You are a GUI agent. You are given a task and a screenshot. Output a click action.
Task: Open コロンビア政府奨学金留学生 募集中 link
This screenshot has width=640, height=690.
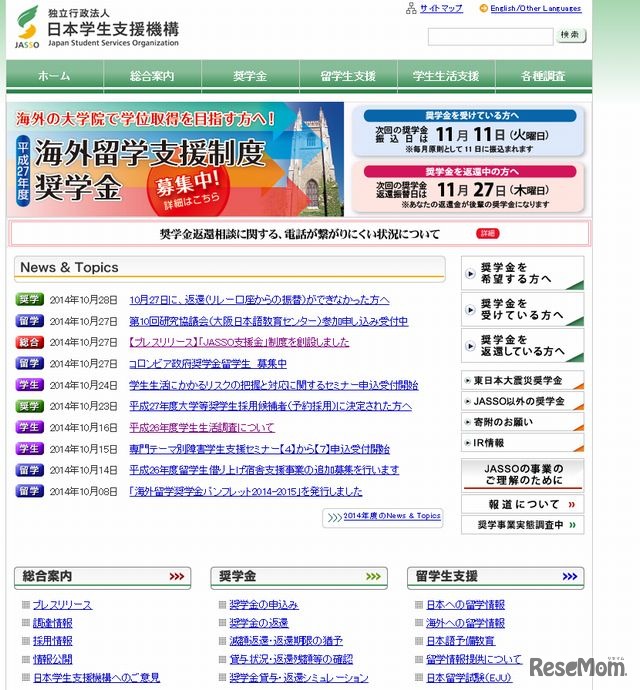click(x=208, y=363)
